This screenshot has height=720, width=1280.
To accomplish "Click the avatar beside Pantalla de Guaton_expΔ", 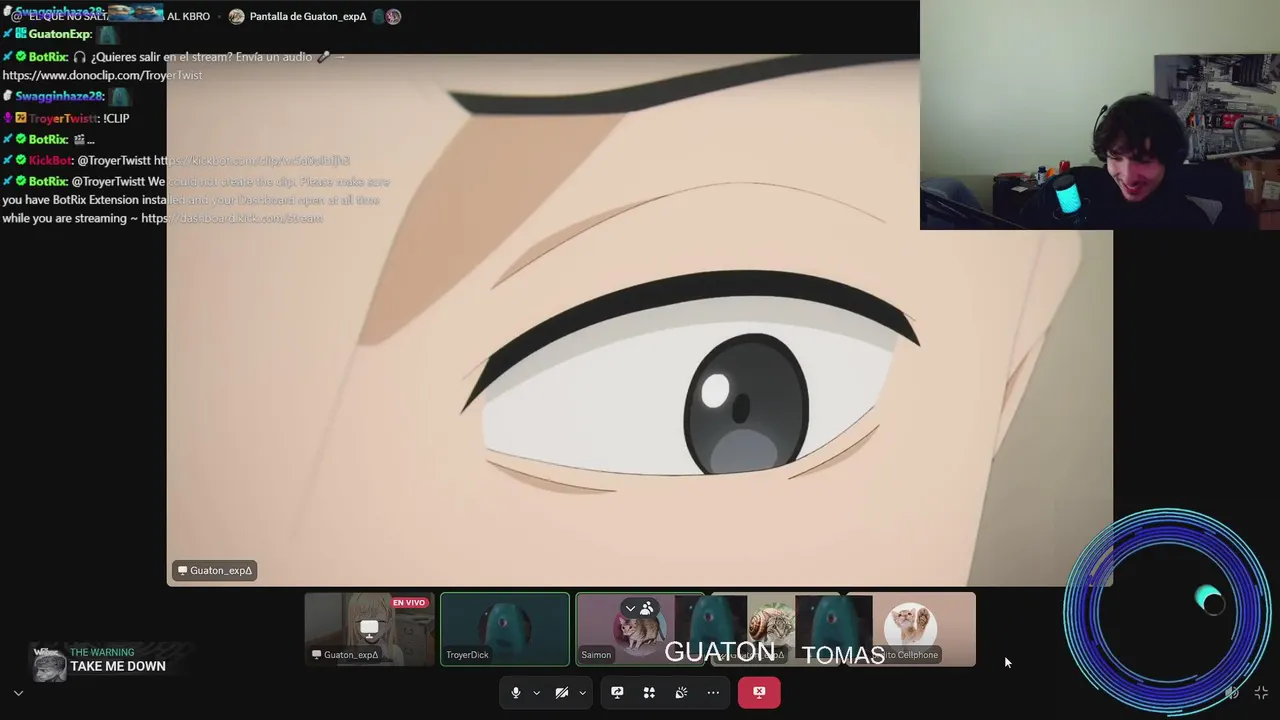I will (236, 16).
